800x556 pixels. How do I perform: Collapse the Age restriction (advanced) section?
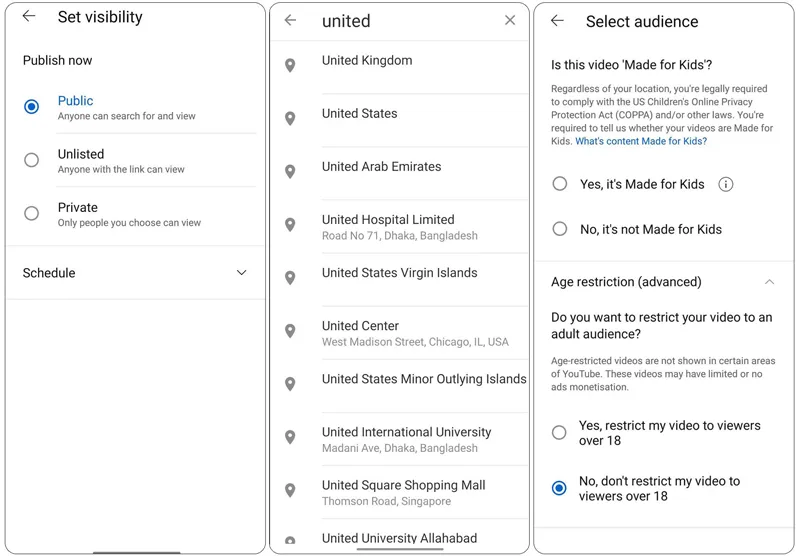click(x=769, y=282)
